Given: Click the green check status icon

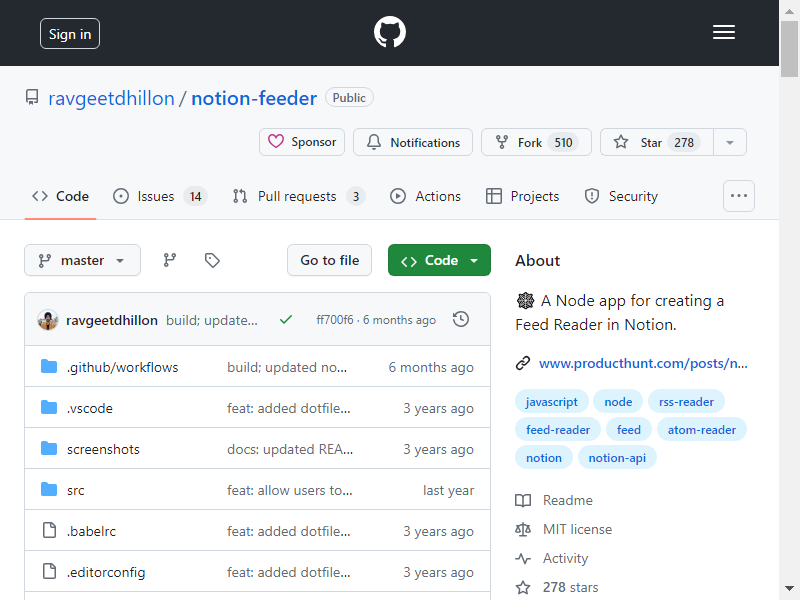Looking at the screenshot, I should (x=286, y=320).
